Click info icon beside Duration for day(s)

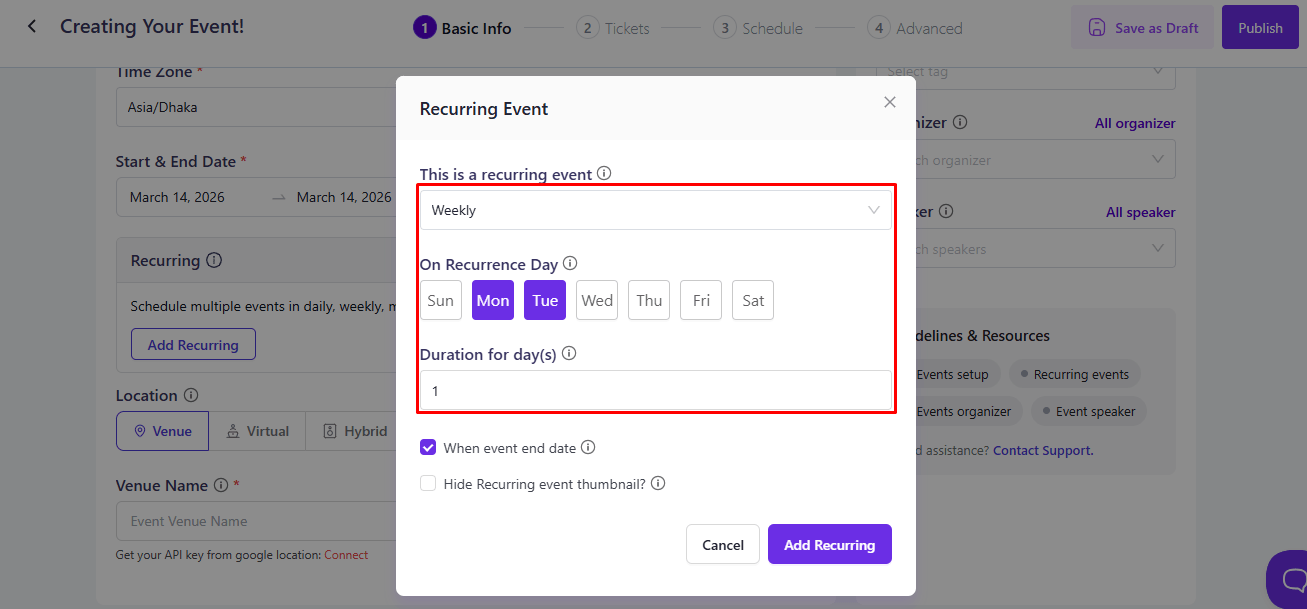[x=569, y=354]
